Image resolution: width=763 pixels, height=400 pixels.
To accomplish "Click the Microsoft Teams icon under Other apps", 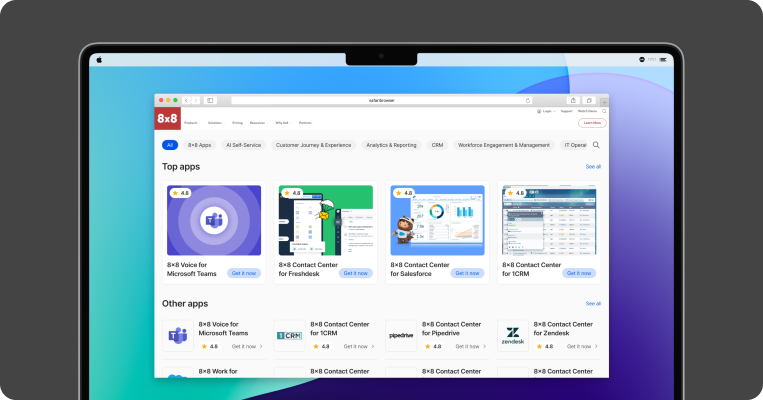I will [178, 336].
